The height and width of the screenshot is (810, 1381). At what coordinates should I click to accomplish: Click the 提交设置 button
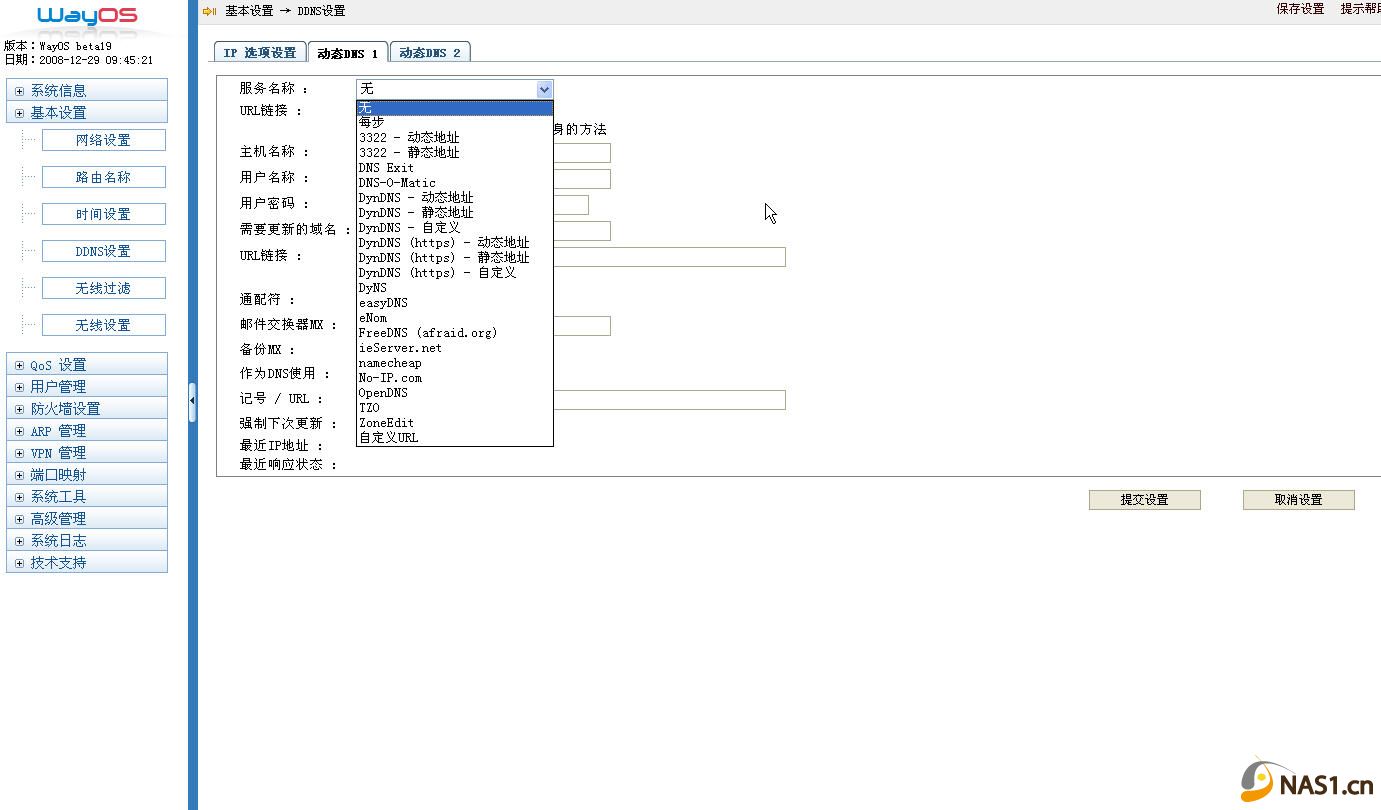click(1144, 500)
